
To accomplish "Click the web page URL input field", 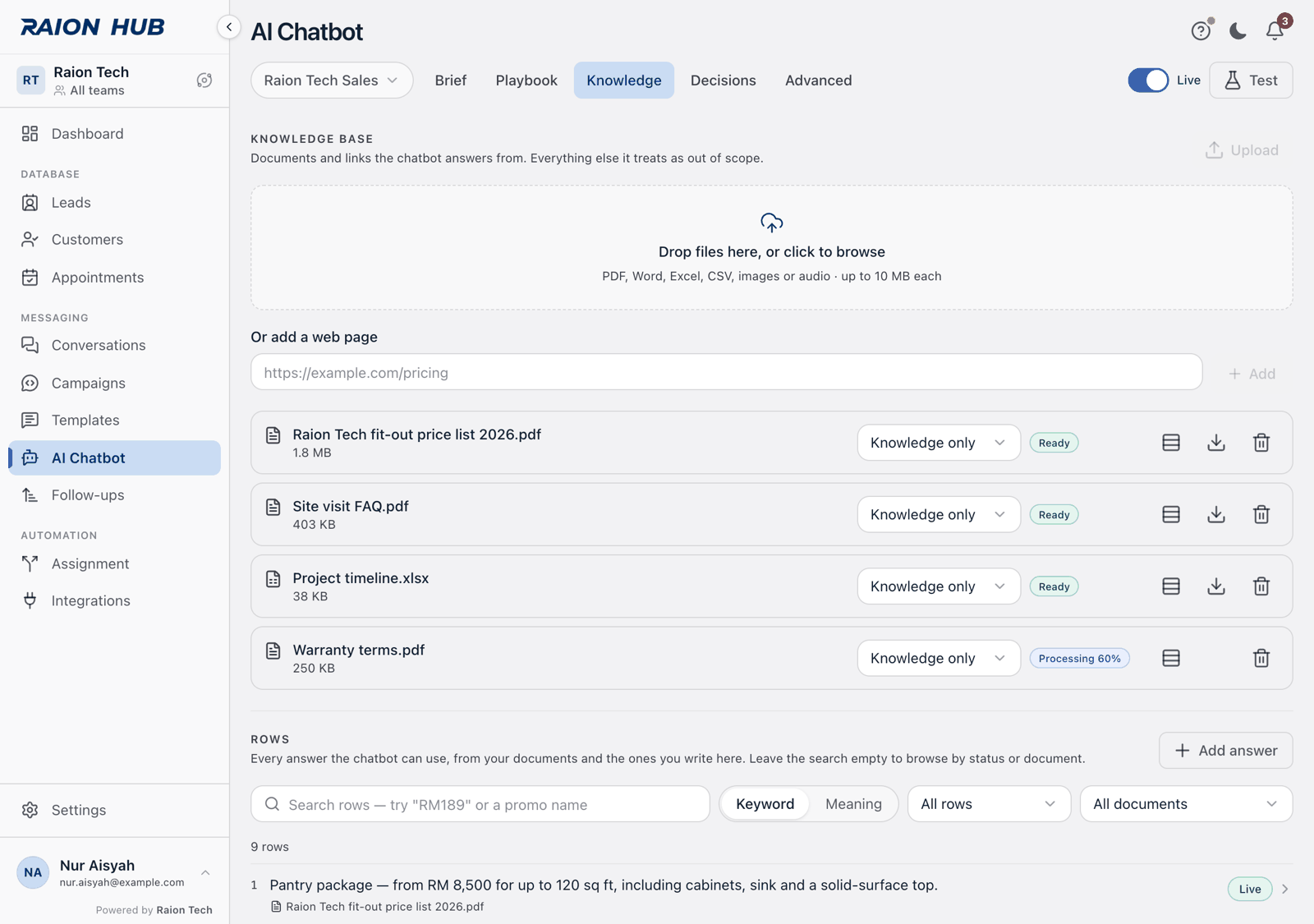I will 726,373.
